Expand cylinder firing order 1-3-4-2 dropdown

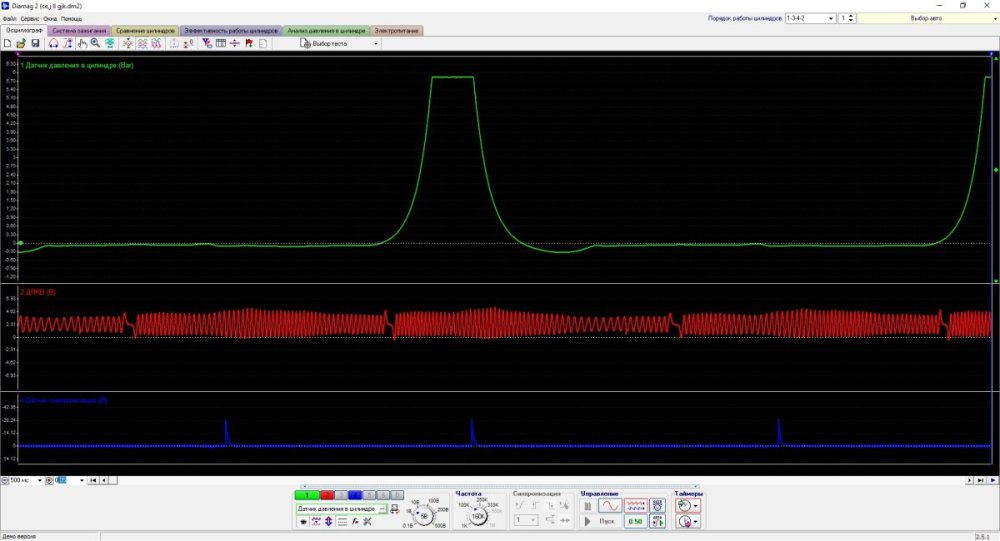tap(830, 18)
